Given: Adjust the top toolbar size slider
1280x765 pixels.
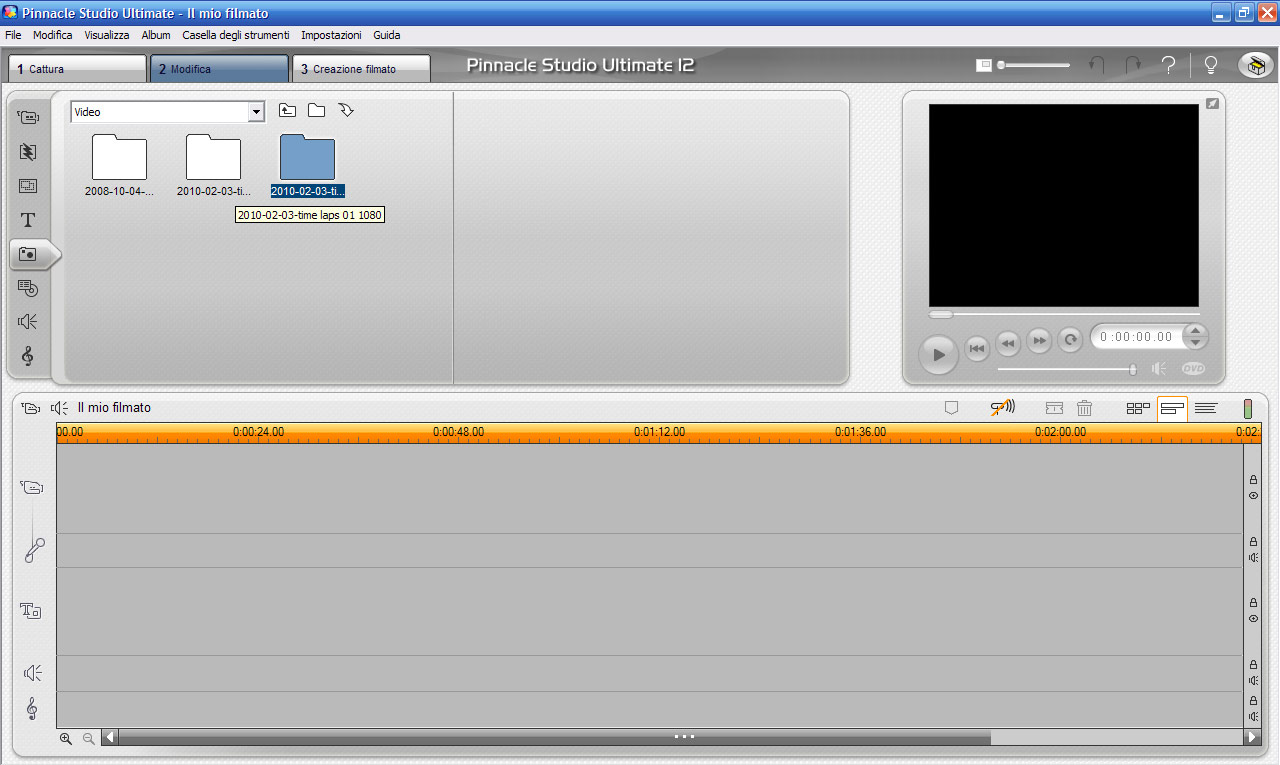Looking at the screenshot, I should point(1033,65).
